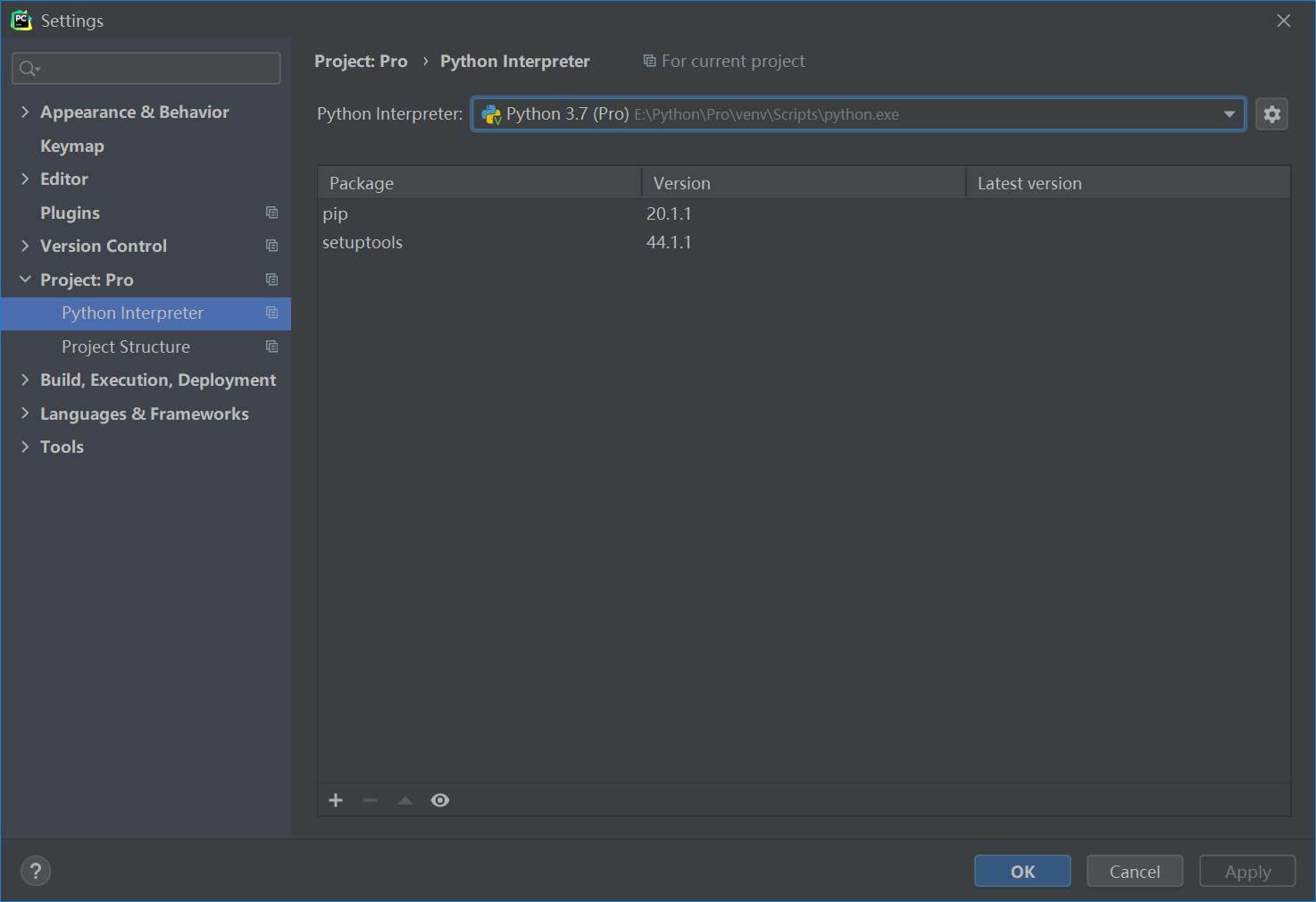
Task: Click the For current project label
Action: coord(733,61)
